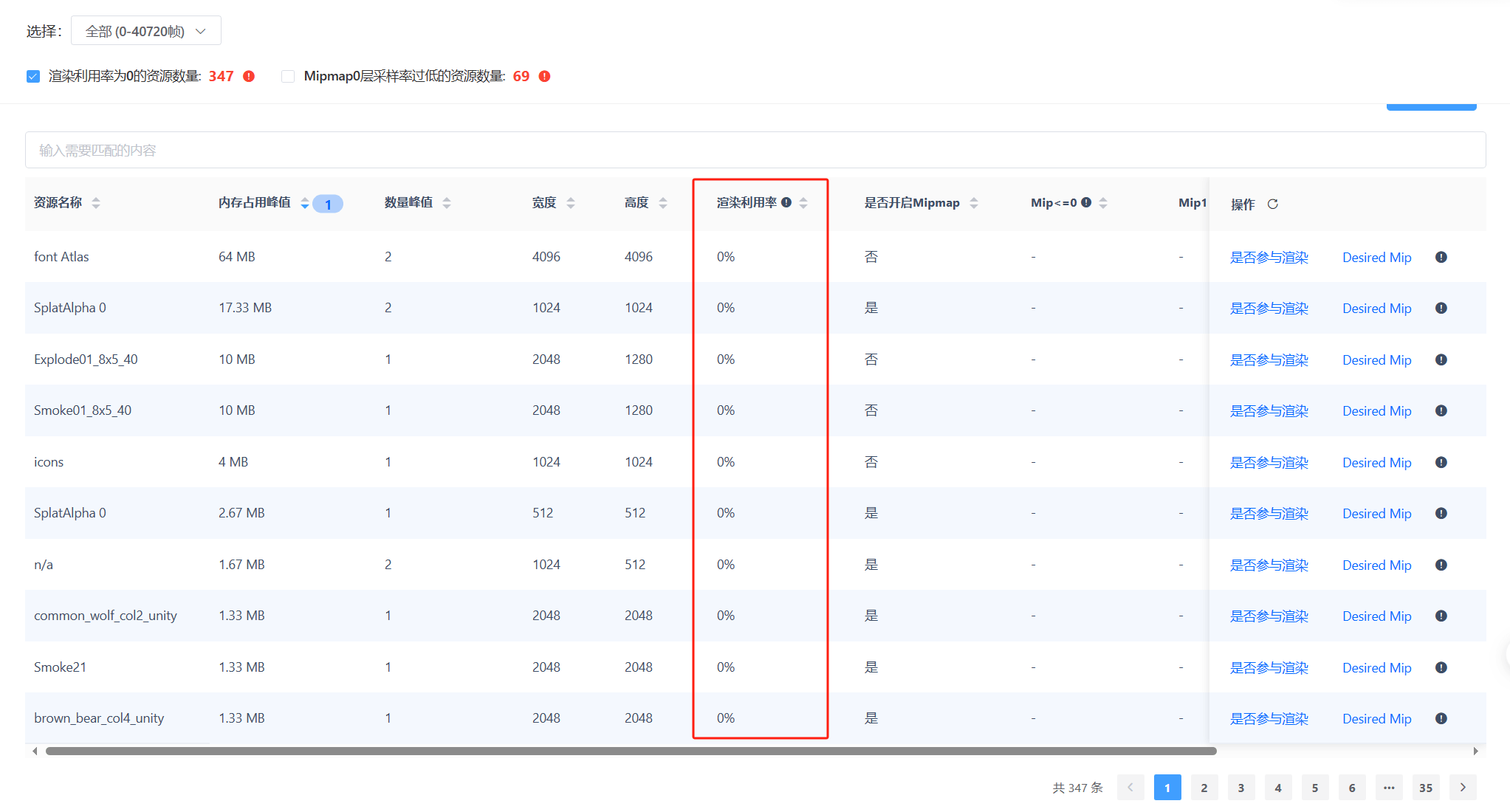This screenshot has height=812, width=1510.
Task: Sort table by 资源名称 column
Action: coord(96,203)
